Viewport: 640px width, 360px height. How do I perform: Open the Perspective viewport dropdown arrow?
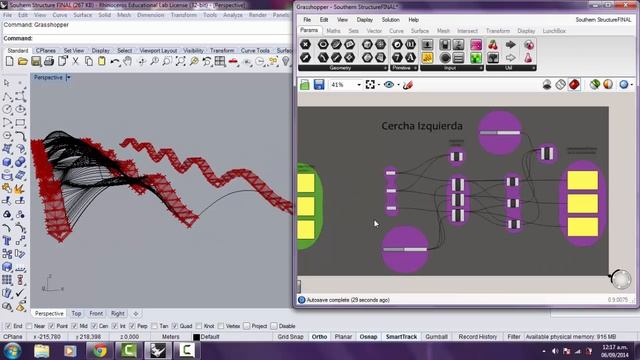68,77
